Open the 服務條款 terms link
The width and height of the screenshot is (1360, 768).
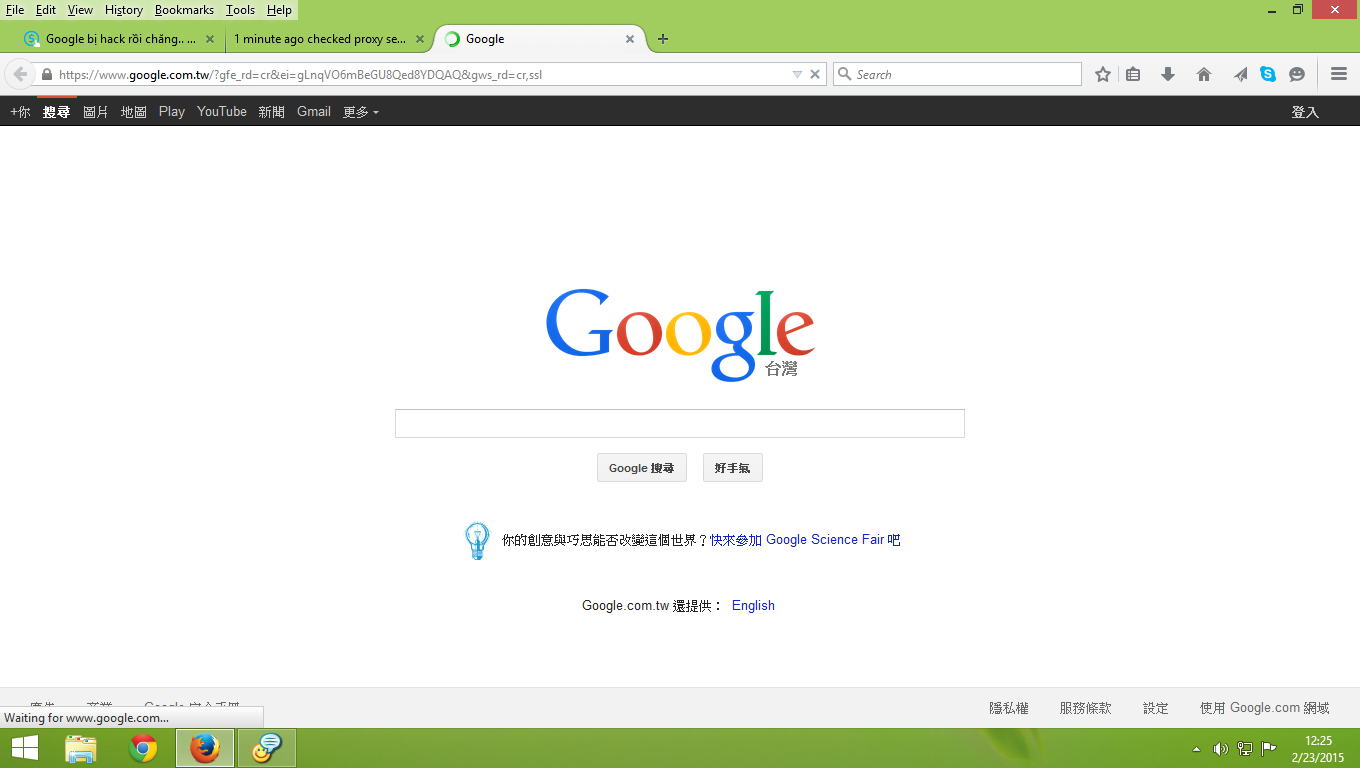1086,708
